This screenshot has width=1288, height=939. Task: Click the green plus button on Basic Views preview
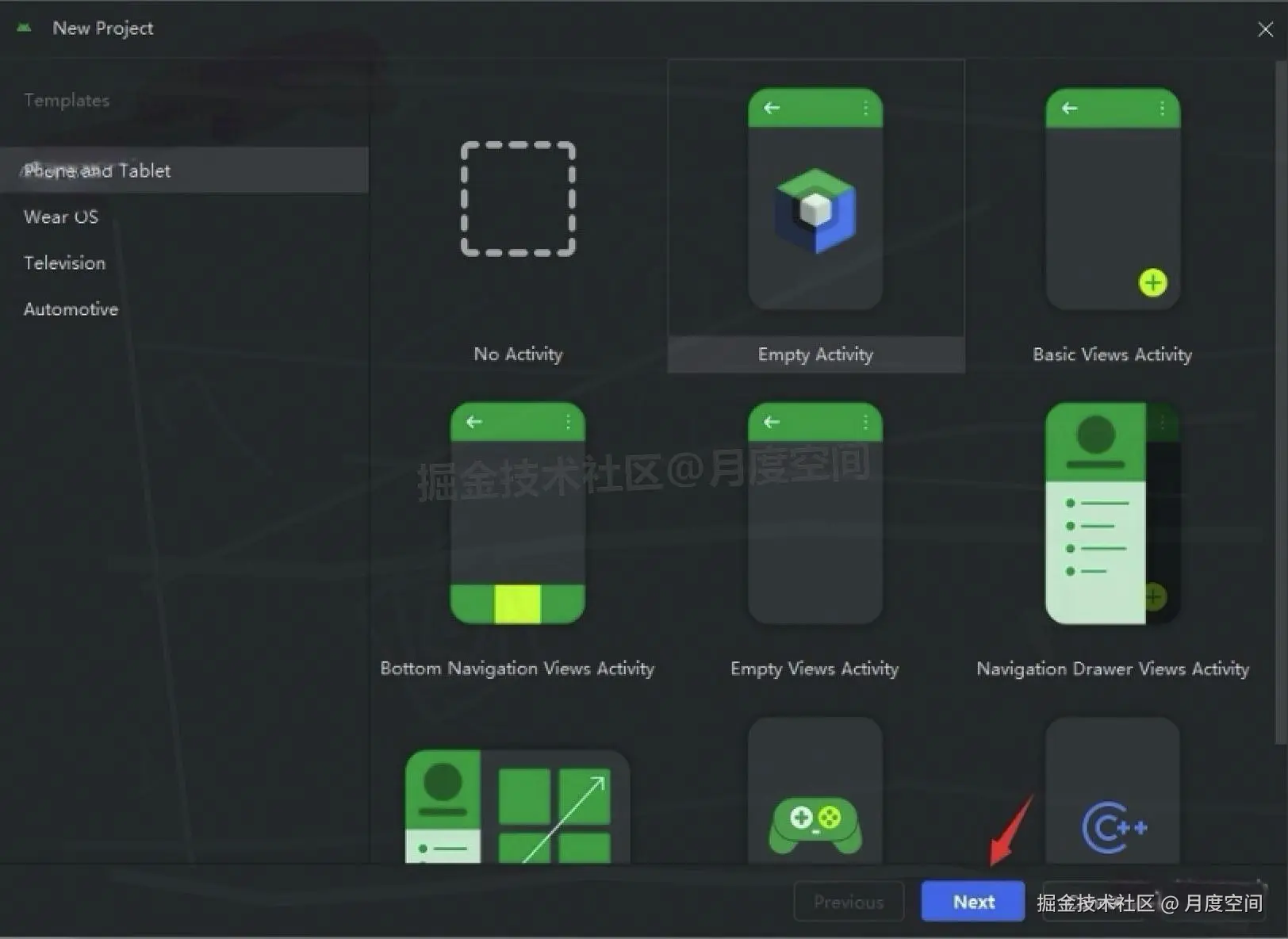coord(1153,282)
